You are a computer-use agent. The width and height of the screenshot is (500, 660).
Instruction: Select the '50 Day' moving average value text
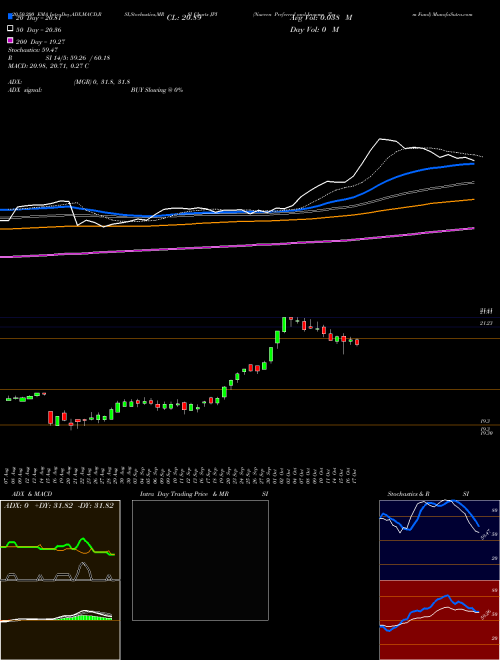[x=40, y=30]
